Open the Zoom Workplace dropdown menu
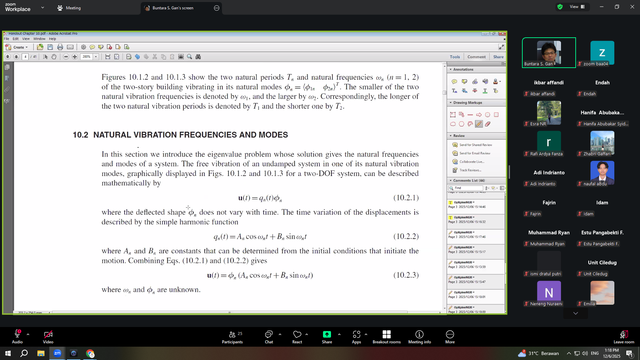The width and height of the screenshot is (640, 360). tap(42, 7)
